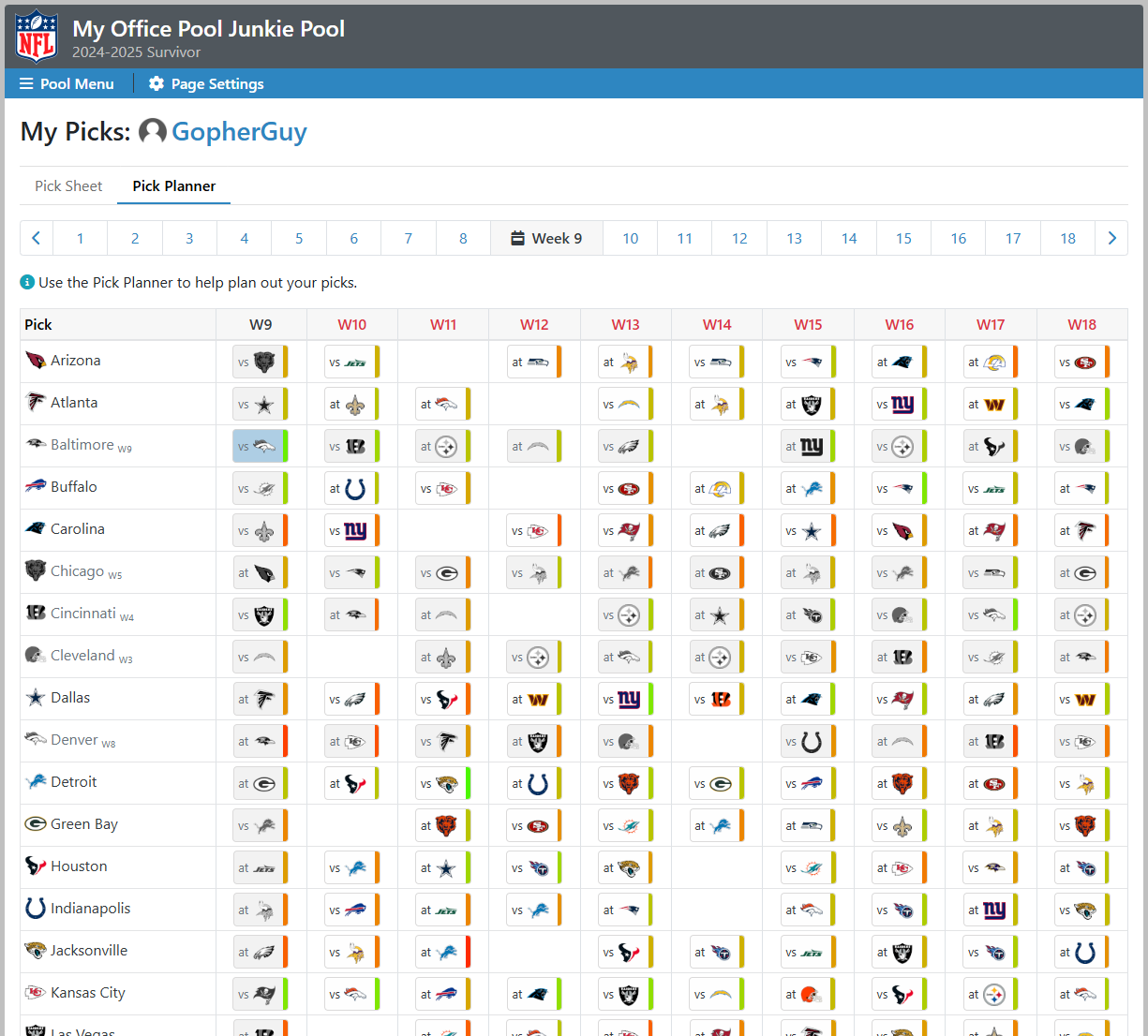Click the Kansas City Chiefs logo
The height and width of the screenshot is (1036, 1148).
35,992
